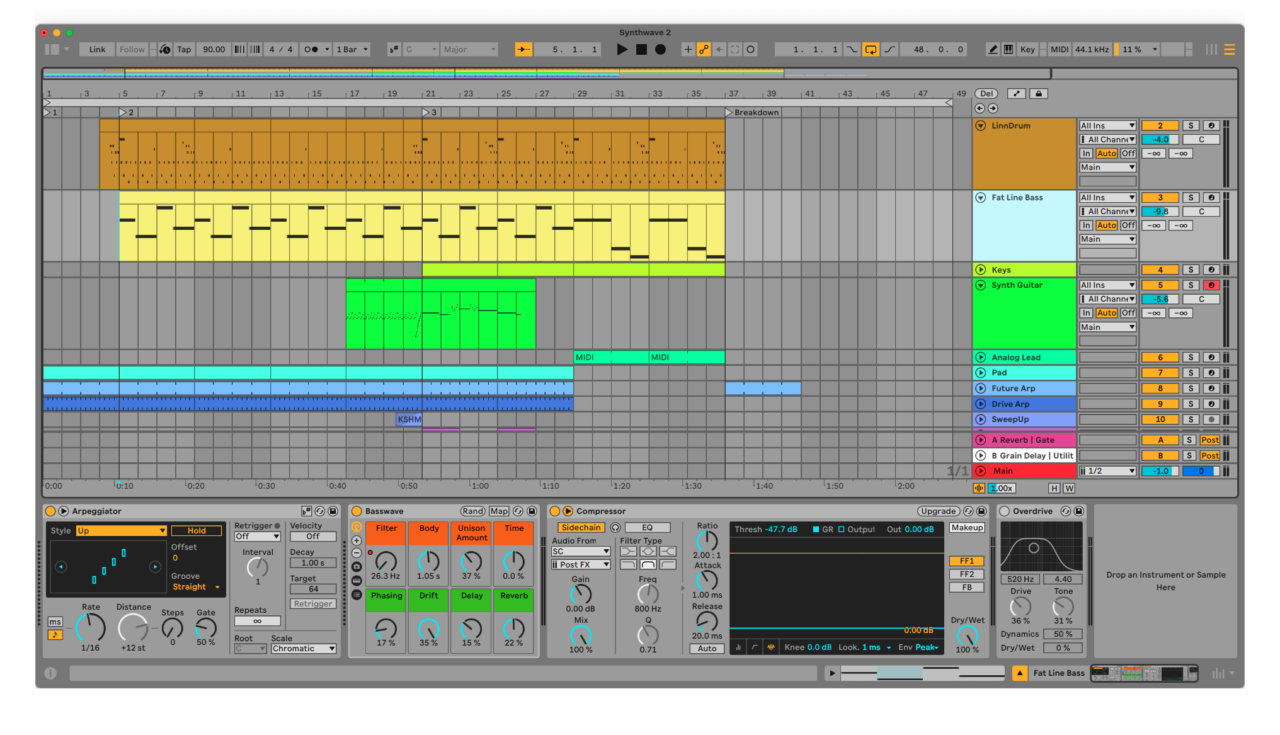Arm the Arrangement Record button
1280x735 pixels.
click(660, 49)
